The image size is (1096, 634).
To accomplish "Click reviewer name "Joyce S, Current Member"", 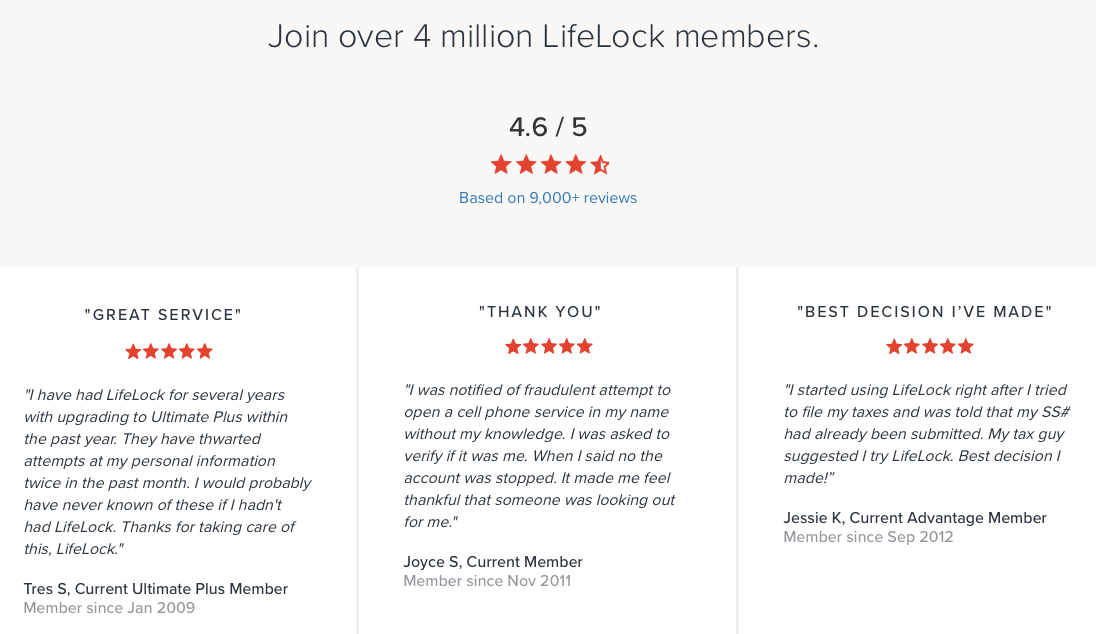I will point(493,562).
